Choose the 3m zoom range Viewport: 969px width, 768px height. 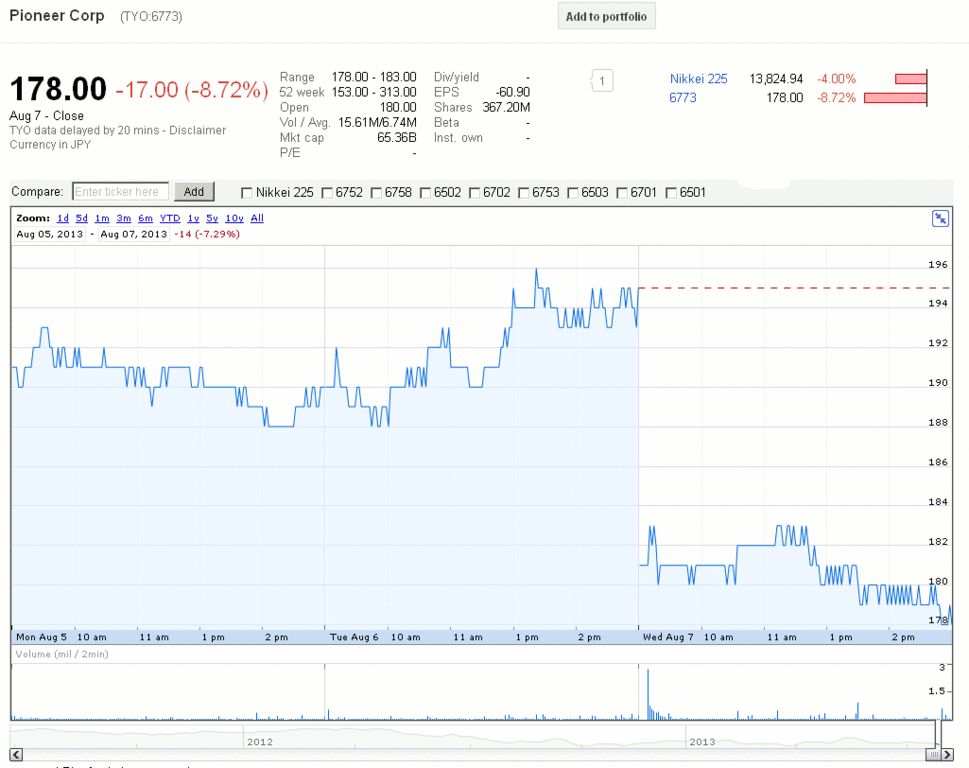coord(124,218)
